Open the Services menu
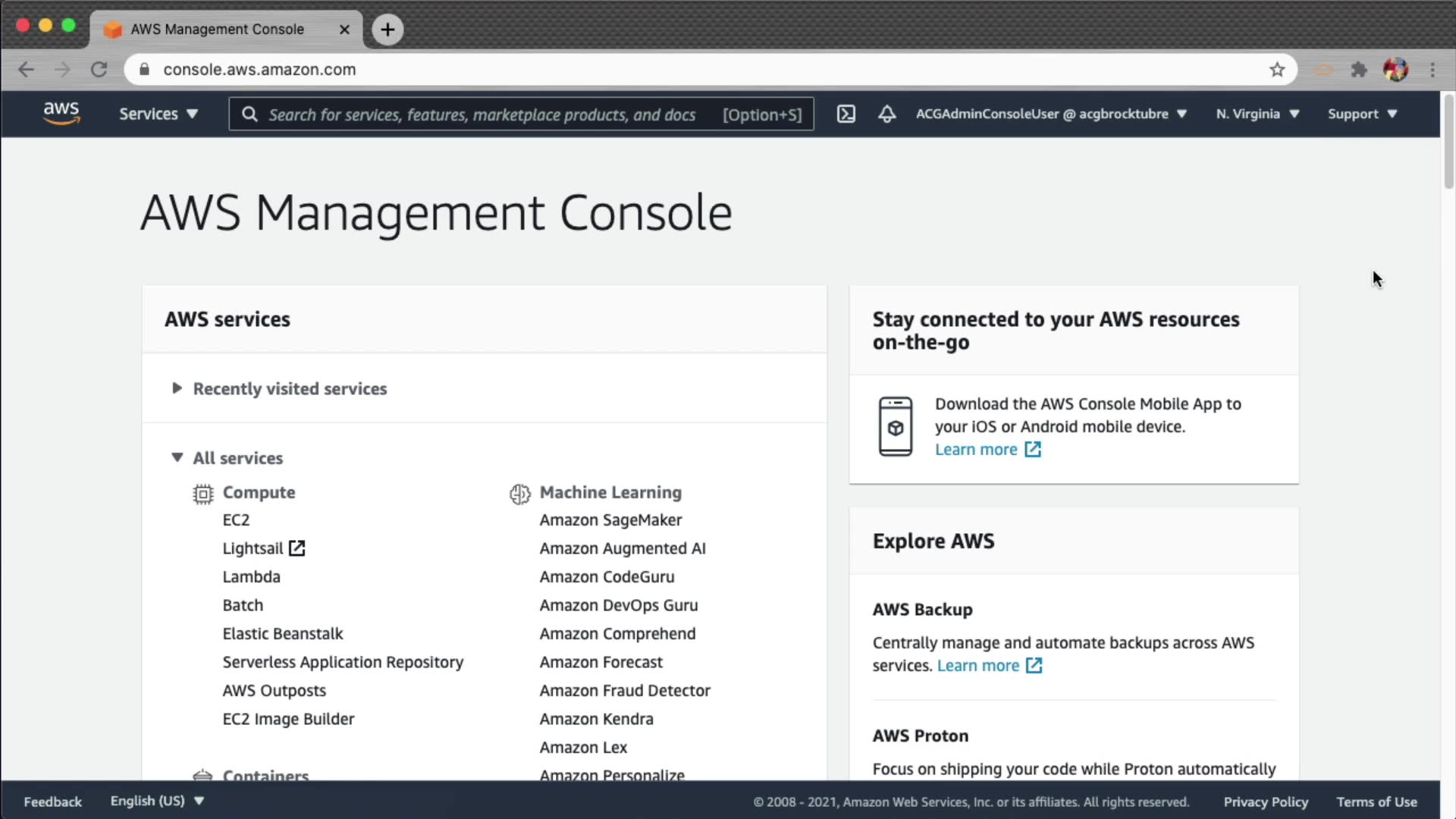1456x819 pixels. tap(158, 114)
